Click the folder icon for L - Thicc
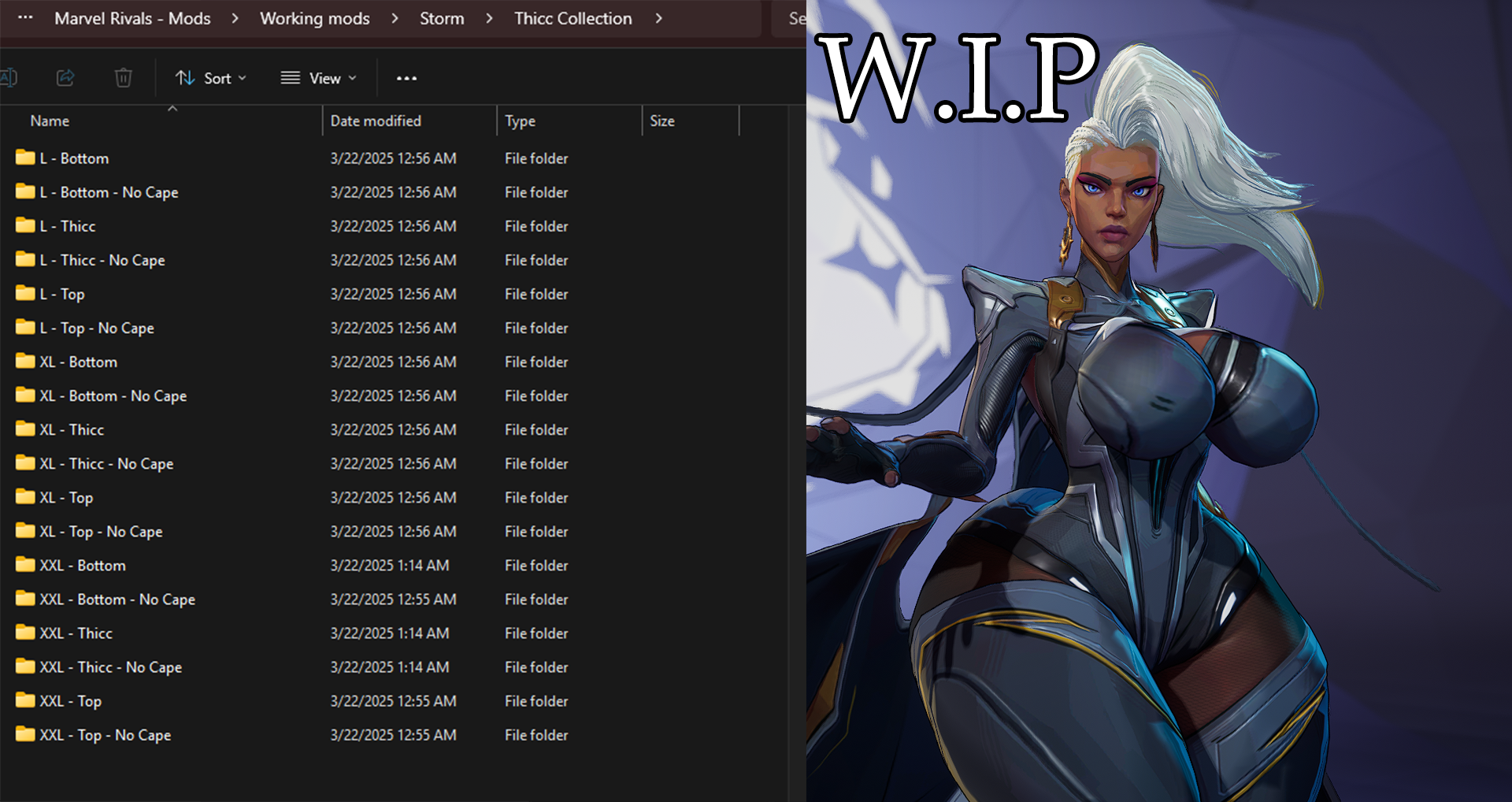The image size is (1512, 802). pos(25,225)
